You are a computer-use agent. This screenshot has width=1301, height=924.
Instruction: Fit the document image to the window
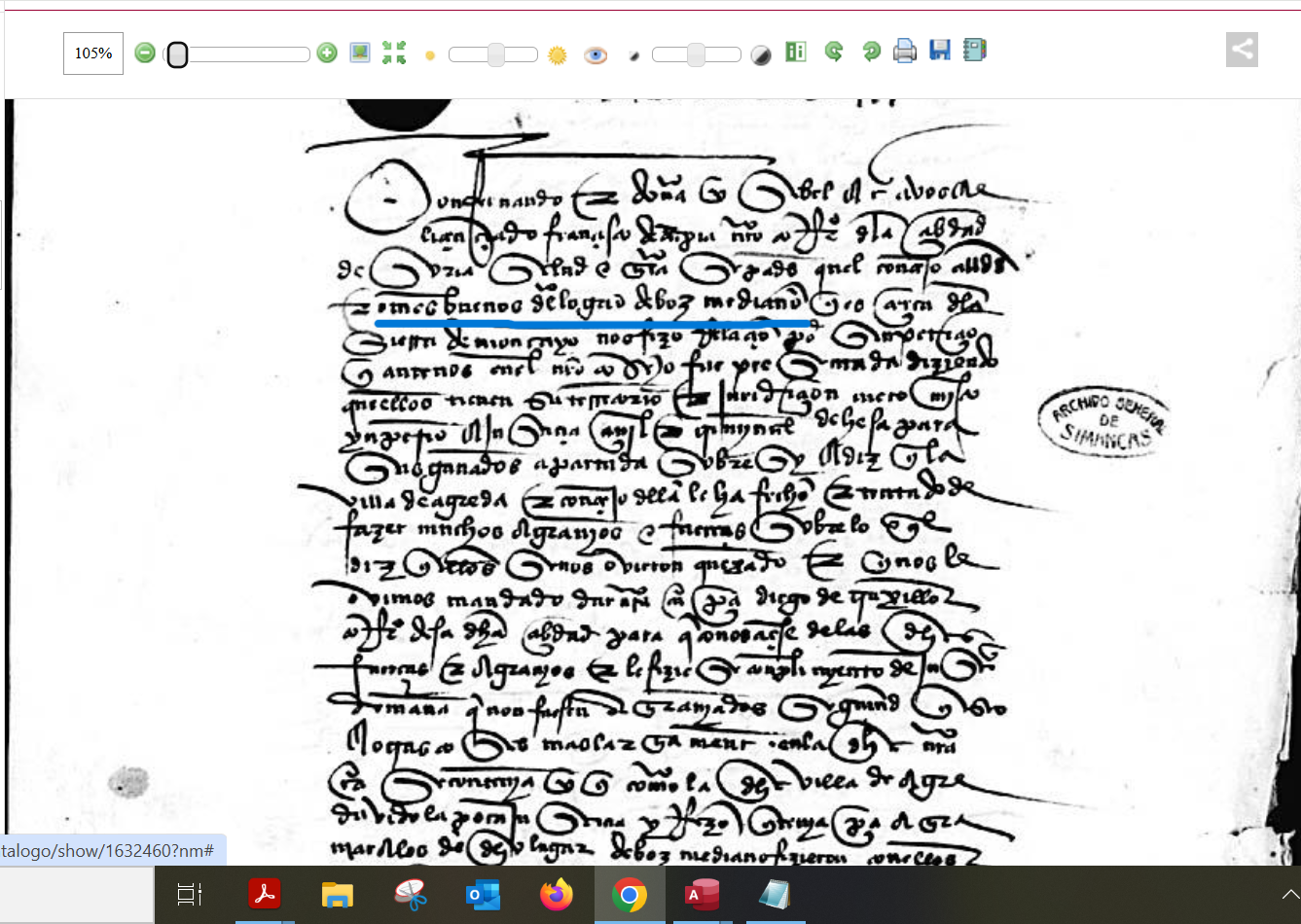click(360, 53)
